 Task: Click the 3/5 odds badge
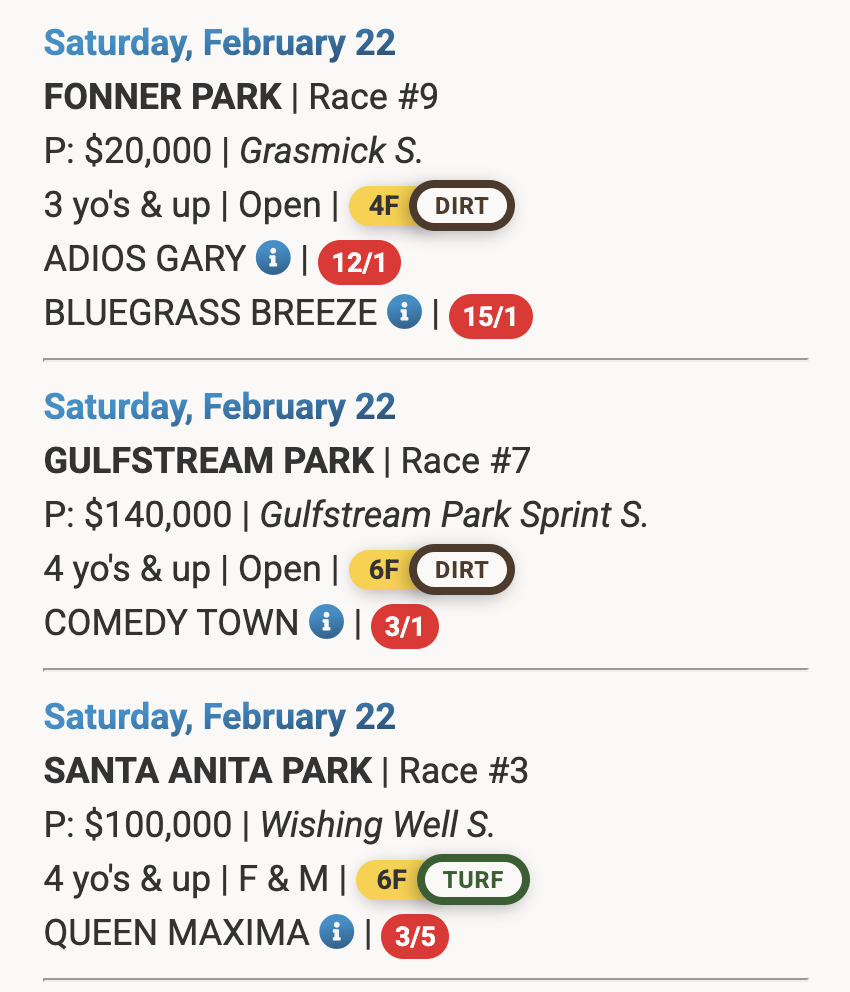[x=415, y=936]
